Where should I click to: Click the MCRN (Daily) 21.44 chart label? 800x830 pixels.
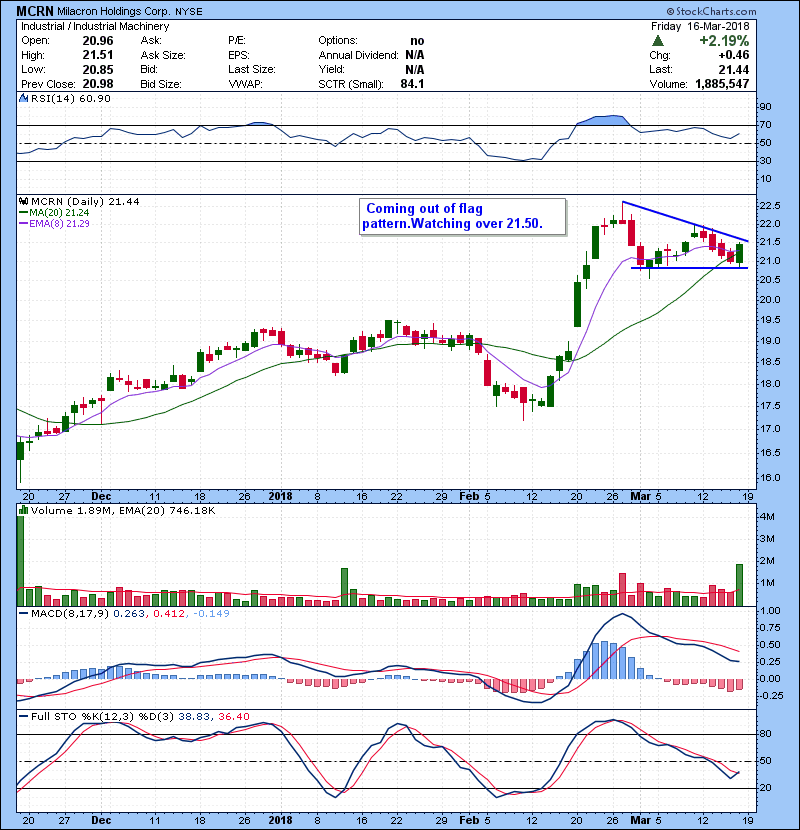85,202
